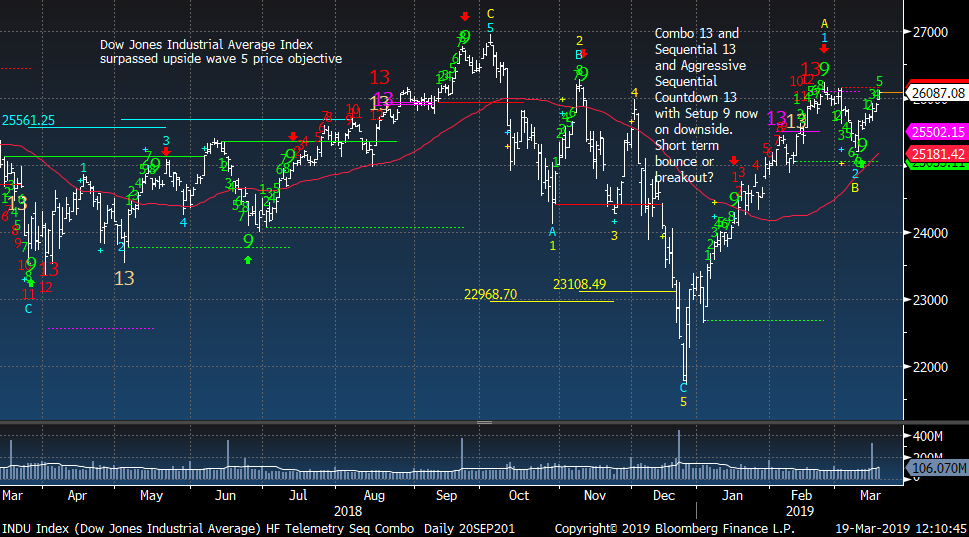
Task: Click the 25561.25 cyan level label
Action: (28, 120)
